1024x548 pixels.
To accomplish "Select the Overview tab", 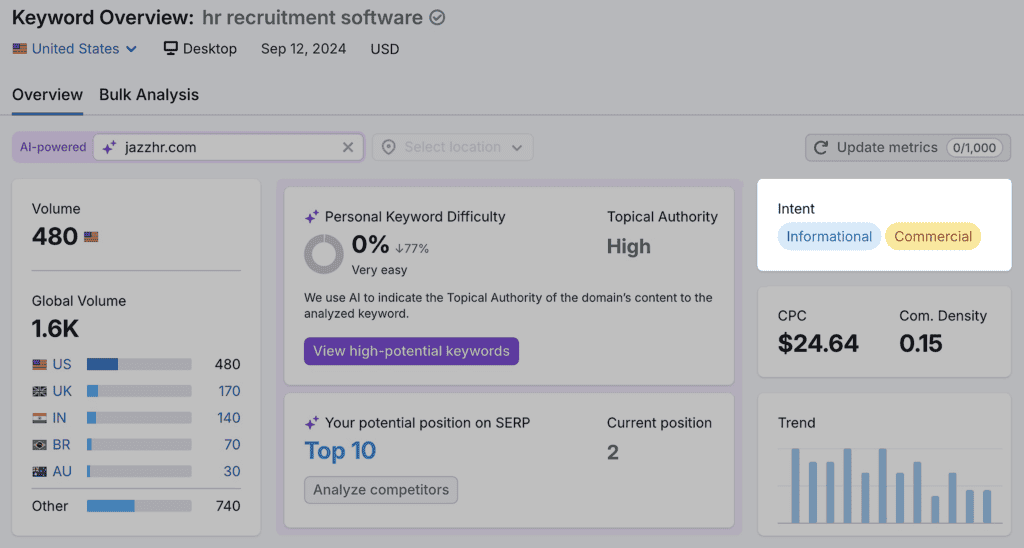I will 47,95.
